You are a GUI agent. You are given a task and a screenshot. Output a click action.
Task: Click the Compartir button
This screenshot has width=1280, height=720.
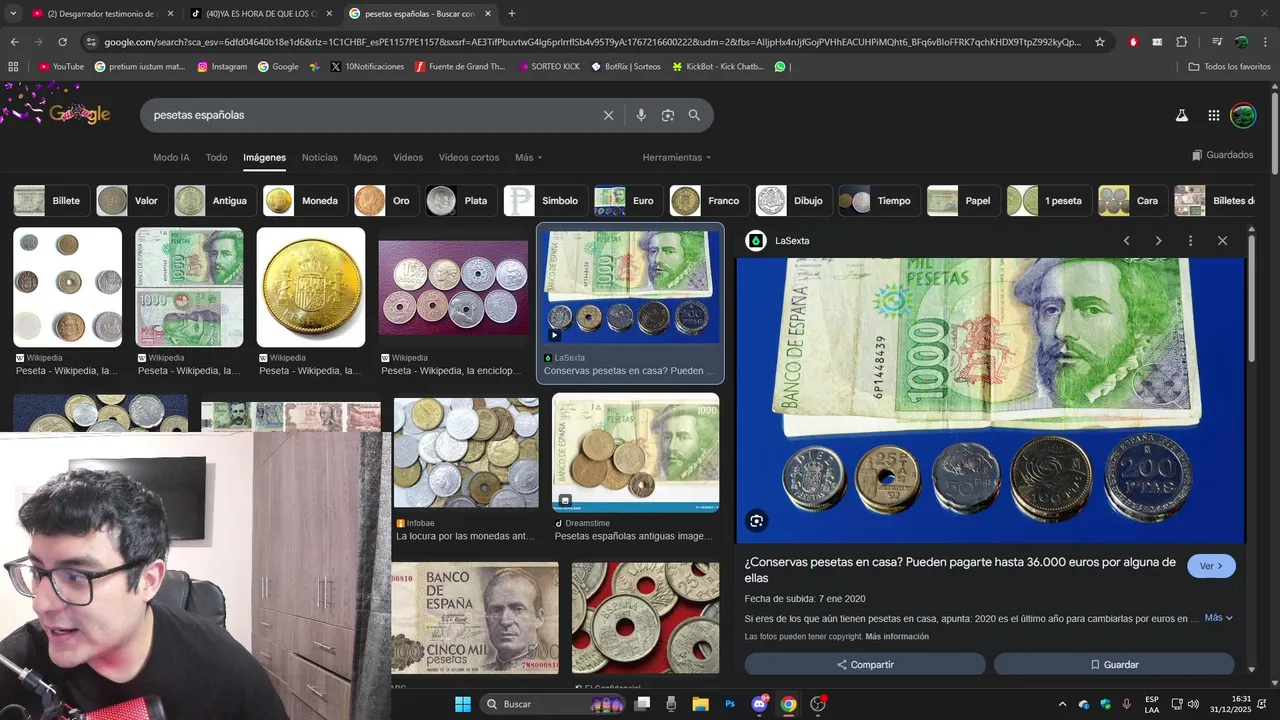coord(865,664)
